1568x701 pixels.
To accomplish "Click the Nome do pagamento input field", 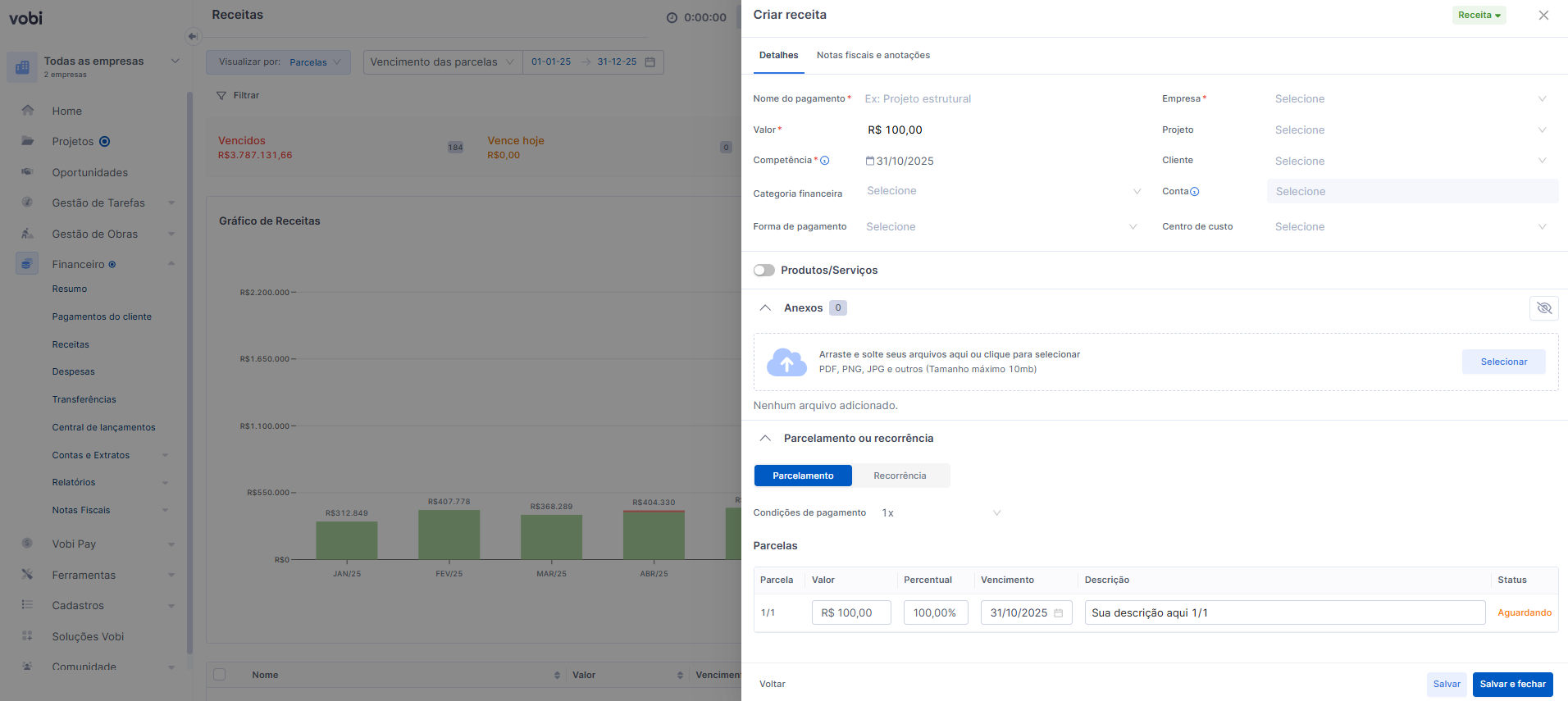I will (x=1001, y=99).
